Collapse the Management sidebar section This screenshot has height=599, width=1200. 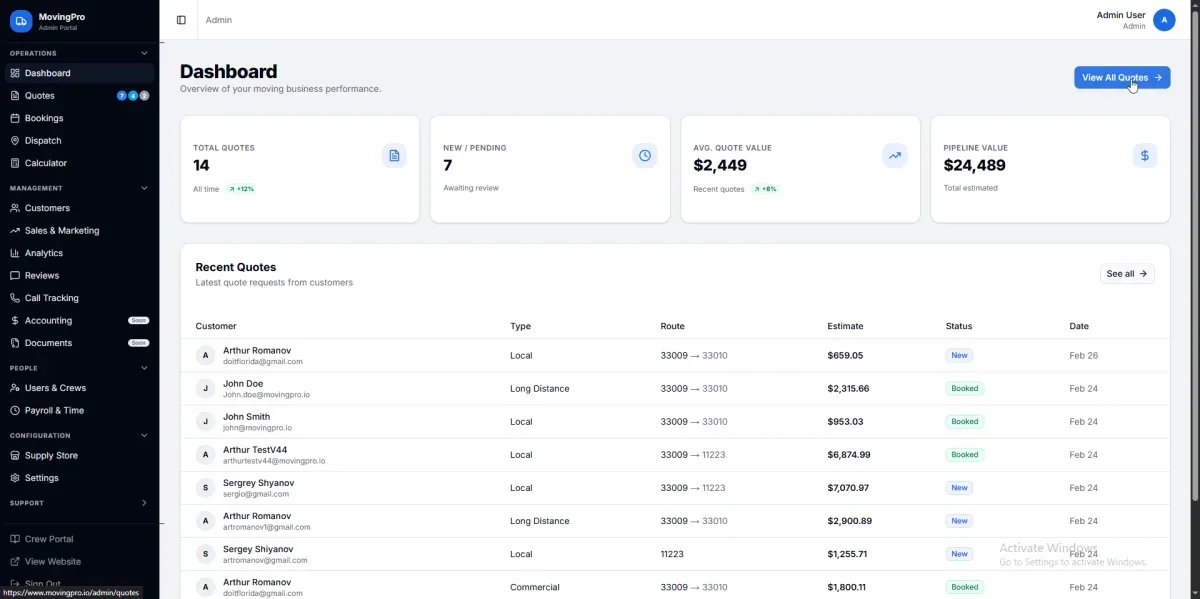[144, 188]
